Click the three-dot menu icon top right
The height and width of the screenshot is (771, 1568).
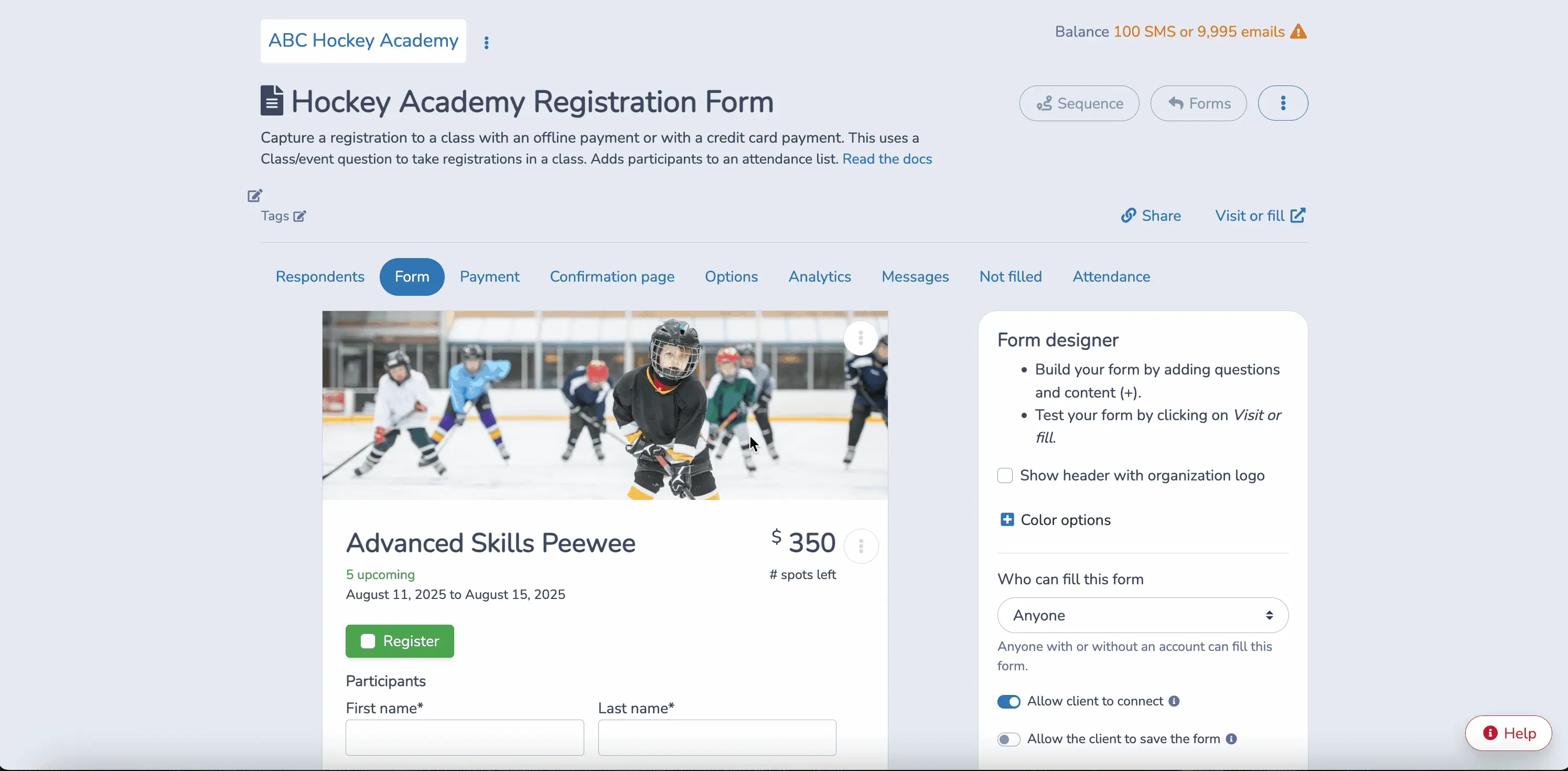tap(1283, 103)
